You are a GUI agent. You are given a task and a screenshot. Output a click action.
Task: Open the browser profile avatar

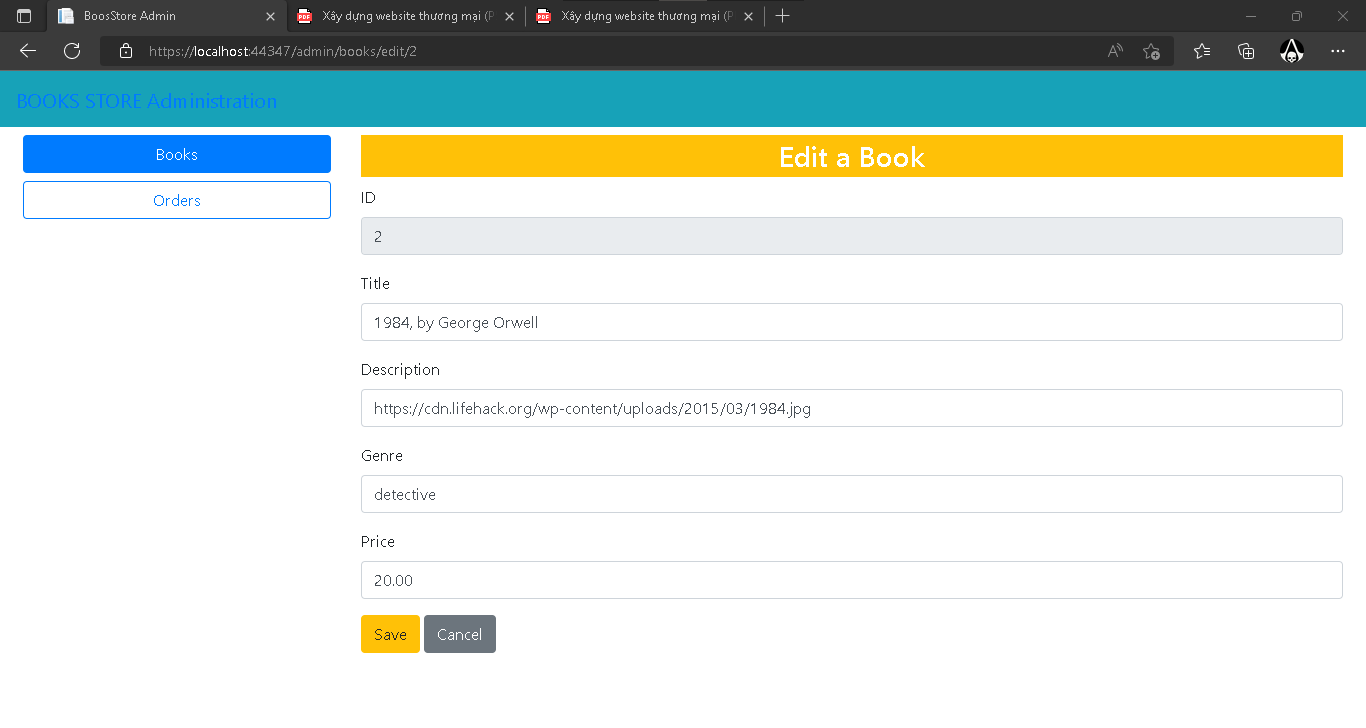tap(1292, 51)
